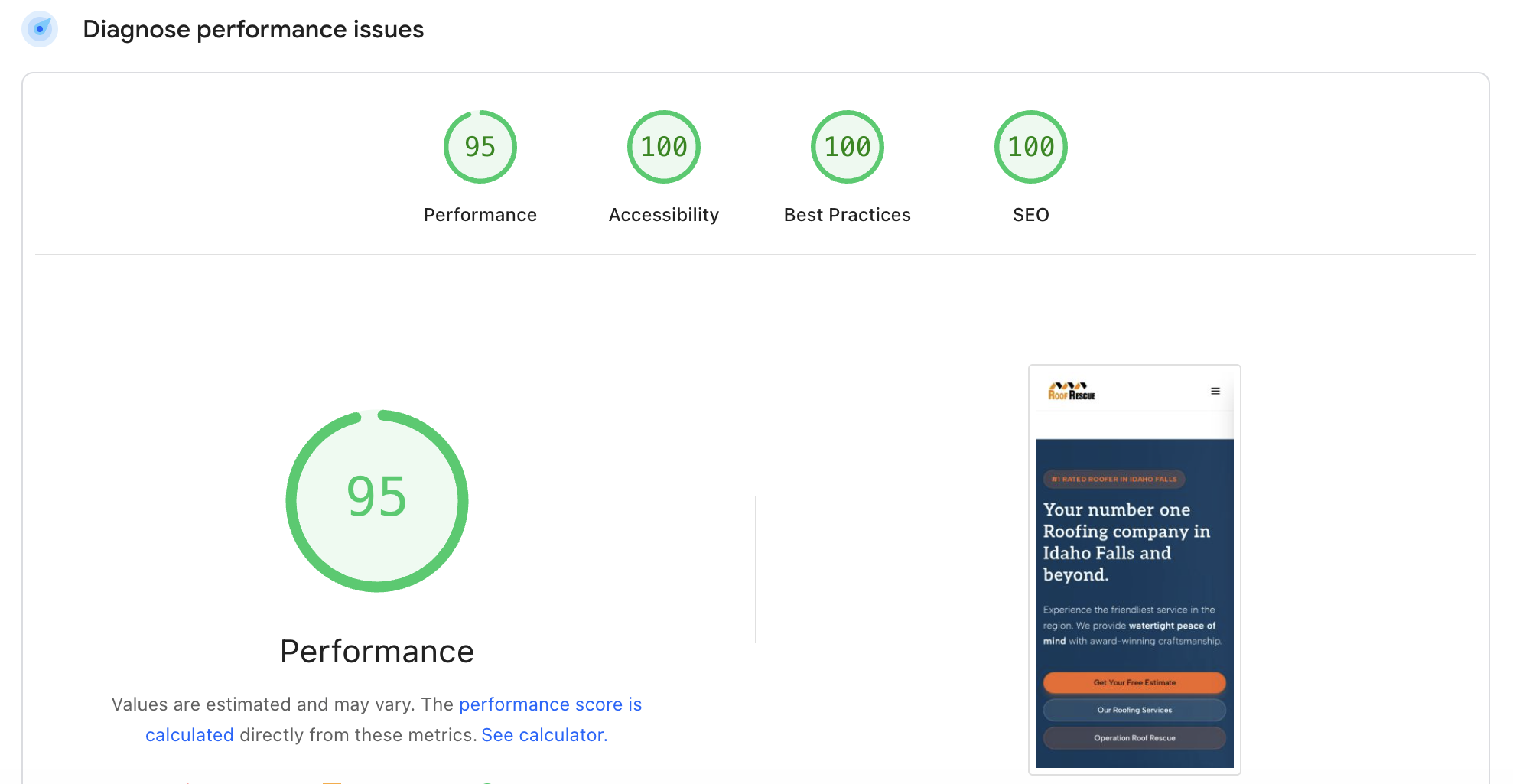The height and width of the screenshot is (784, 1513).
Task: Click the Roof Rescue logo in preview
Action: coord(1072,392)
